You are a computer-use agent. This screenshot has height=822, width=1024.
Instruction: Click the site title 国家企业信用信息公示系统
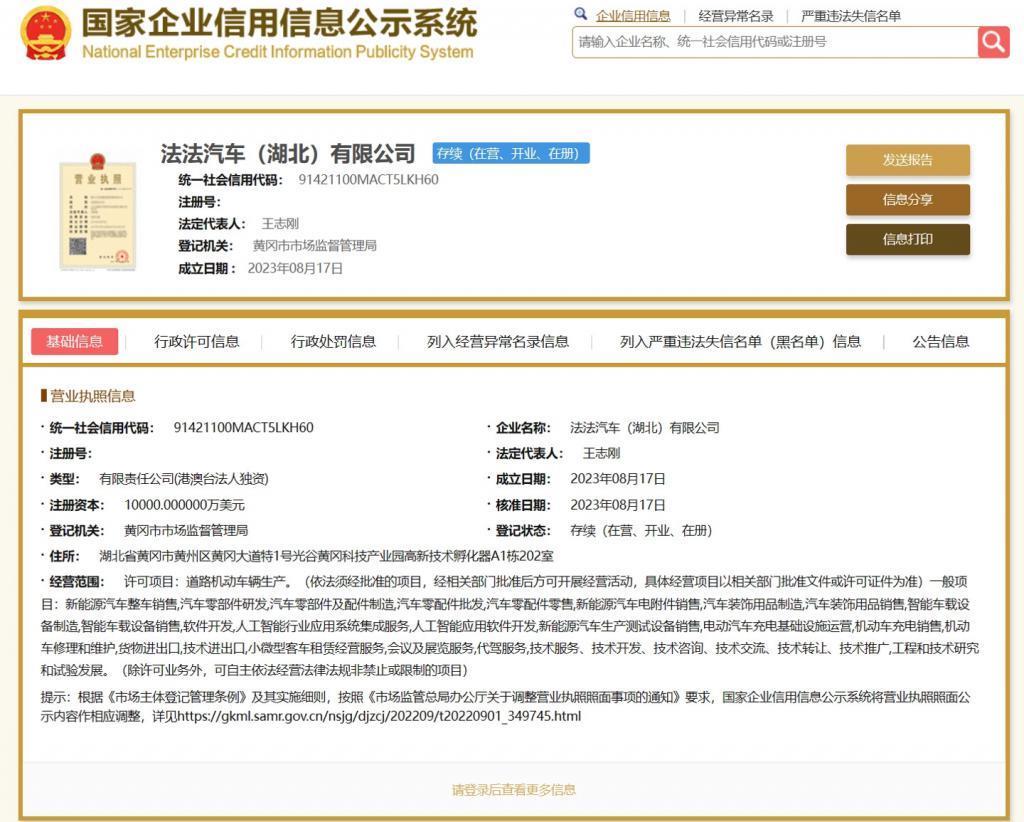tap(280, 23)
